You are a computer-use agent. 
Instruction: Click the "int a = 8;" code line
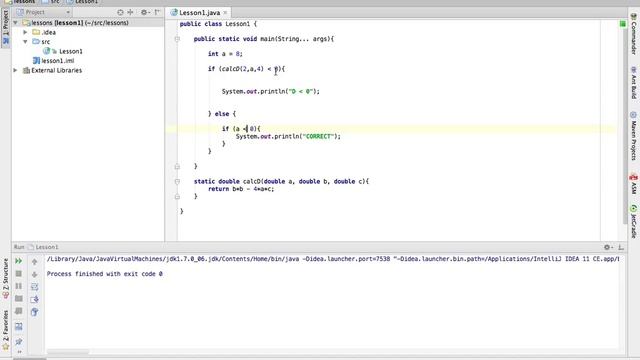[225, 54]
